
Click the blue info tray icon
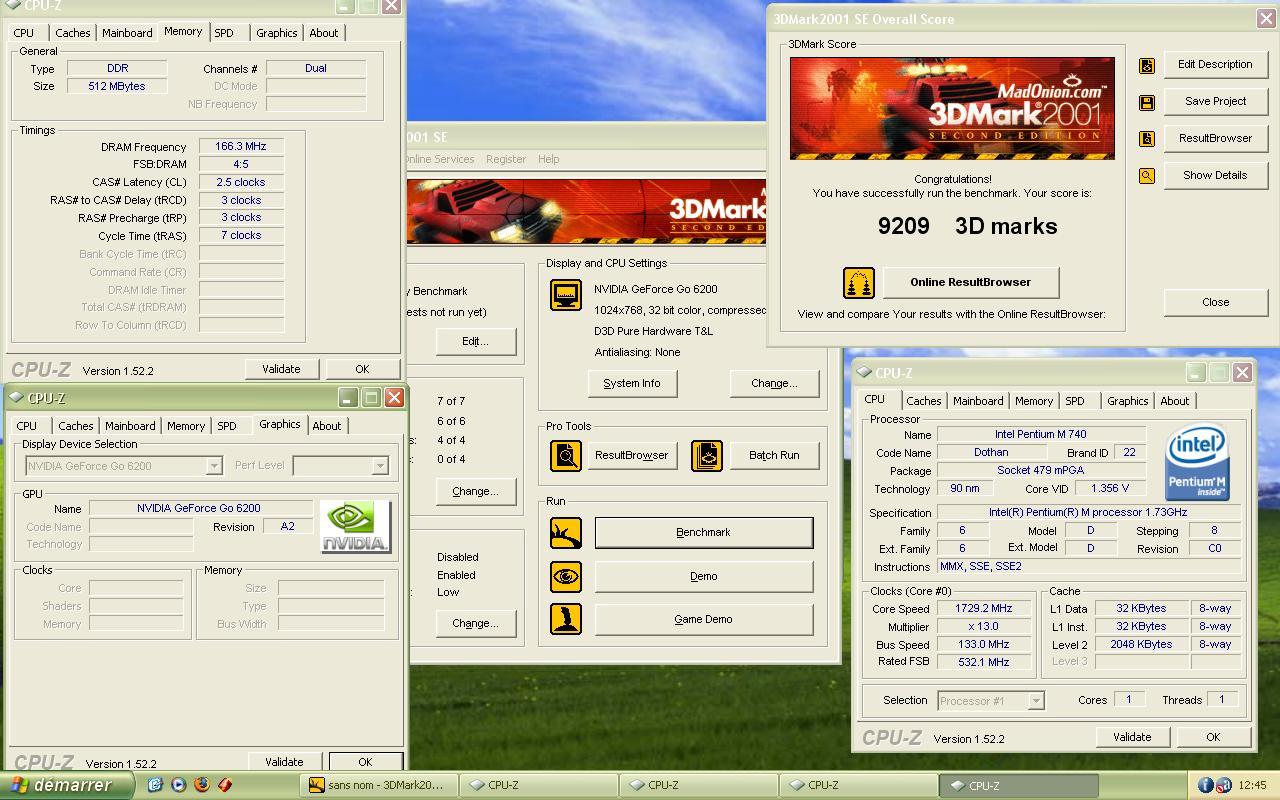[1206, 785]
